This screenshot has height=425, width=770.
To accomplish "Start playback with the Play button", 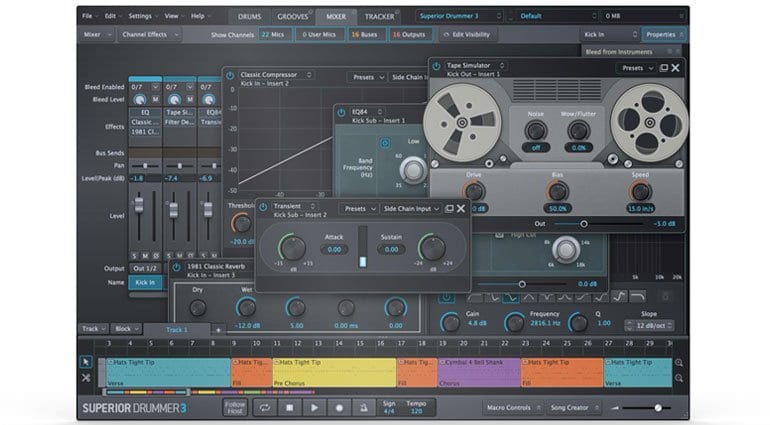I will click(314, 408).
